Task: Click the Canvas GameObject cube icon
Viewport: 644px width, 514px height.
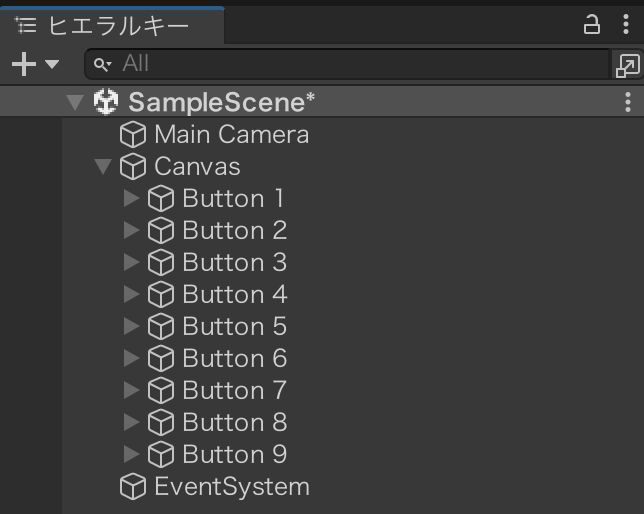Action: pos(132,166)
